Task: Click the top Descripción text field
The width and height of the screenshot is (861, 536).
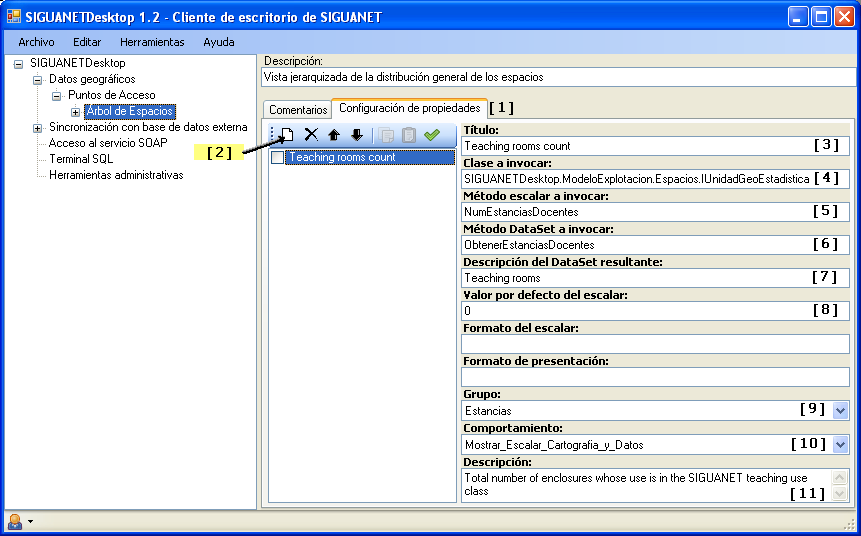Action: click(558, 77)
